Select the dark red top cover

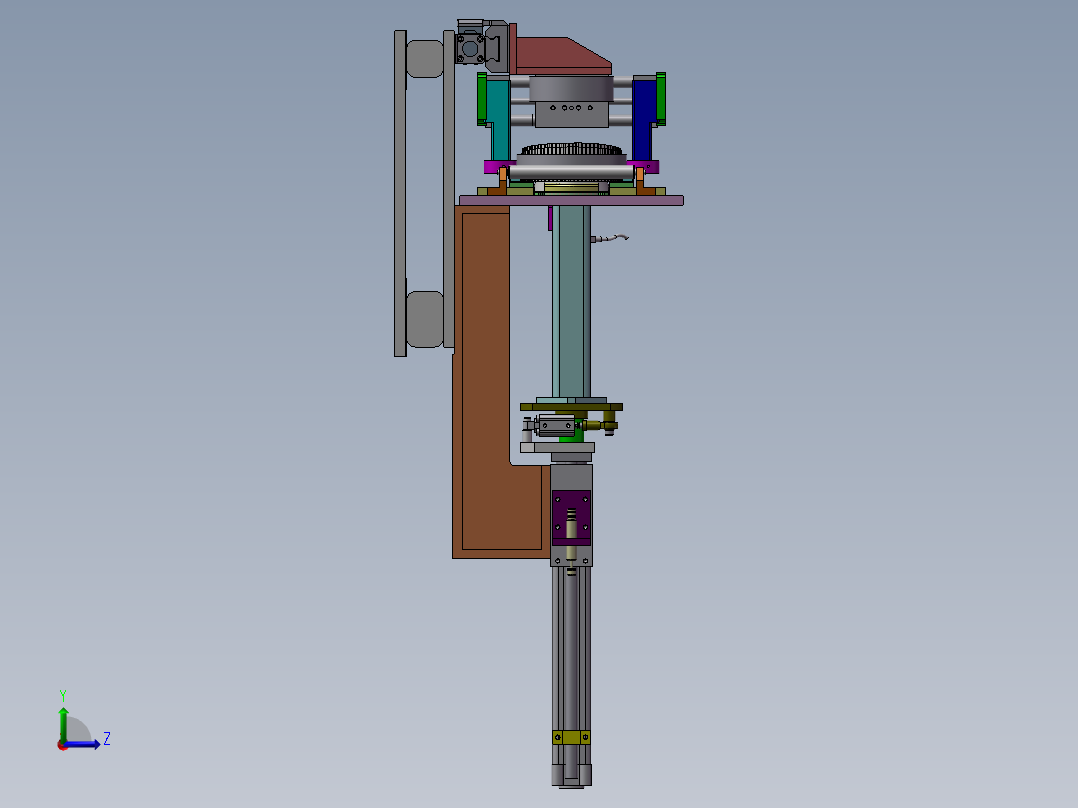[562, 56]
